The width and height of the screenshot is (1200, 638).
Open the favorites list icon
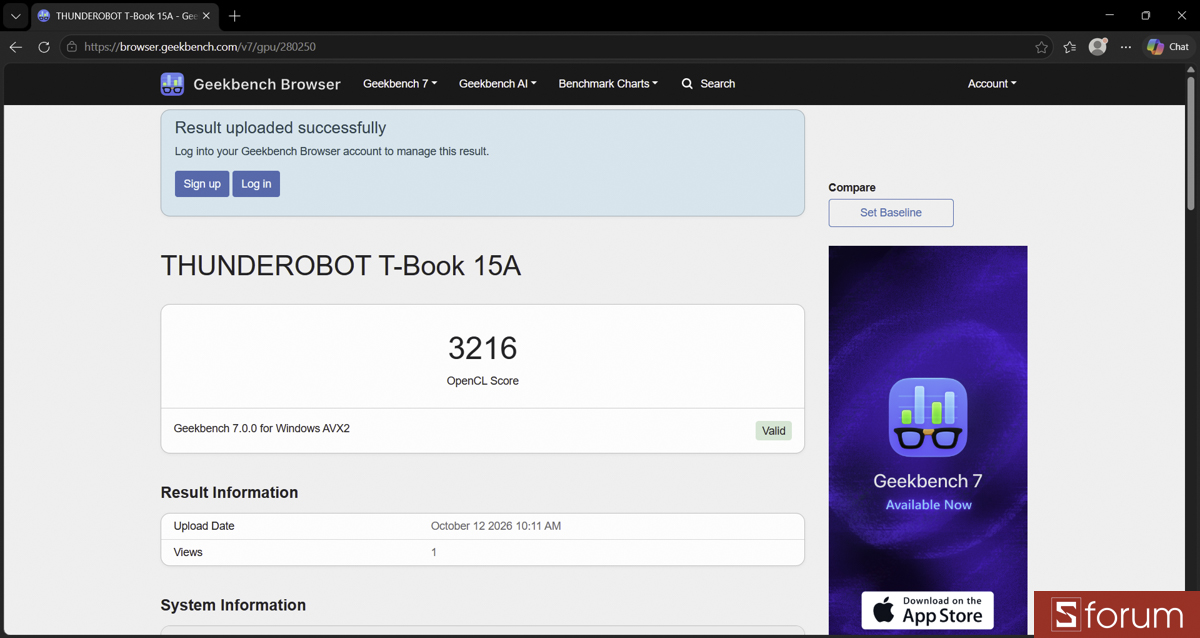[x=1070, y=47]
